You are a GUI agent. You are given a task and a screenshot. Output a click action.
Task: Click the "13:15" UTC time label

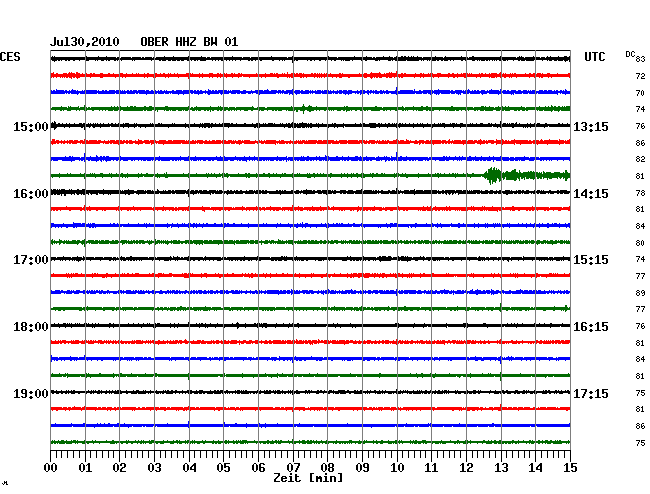591,126
